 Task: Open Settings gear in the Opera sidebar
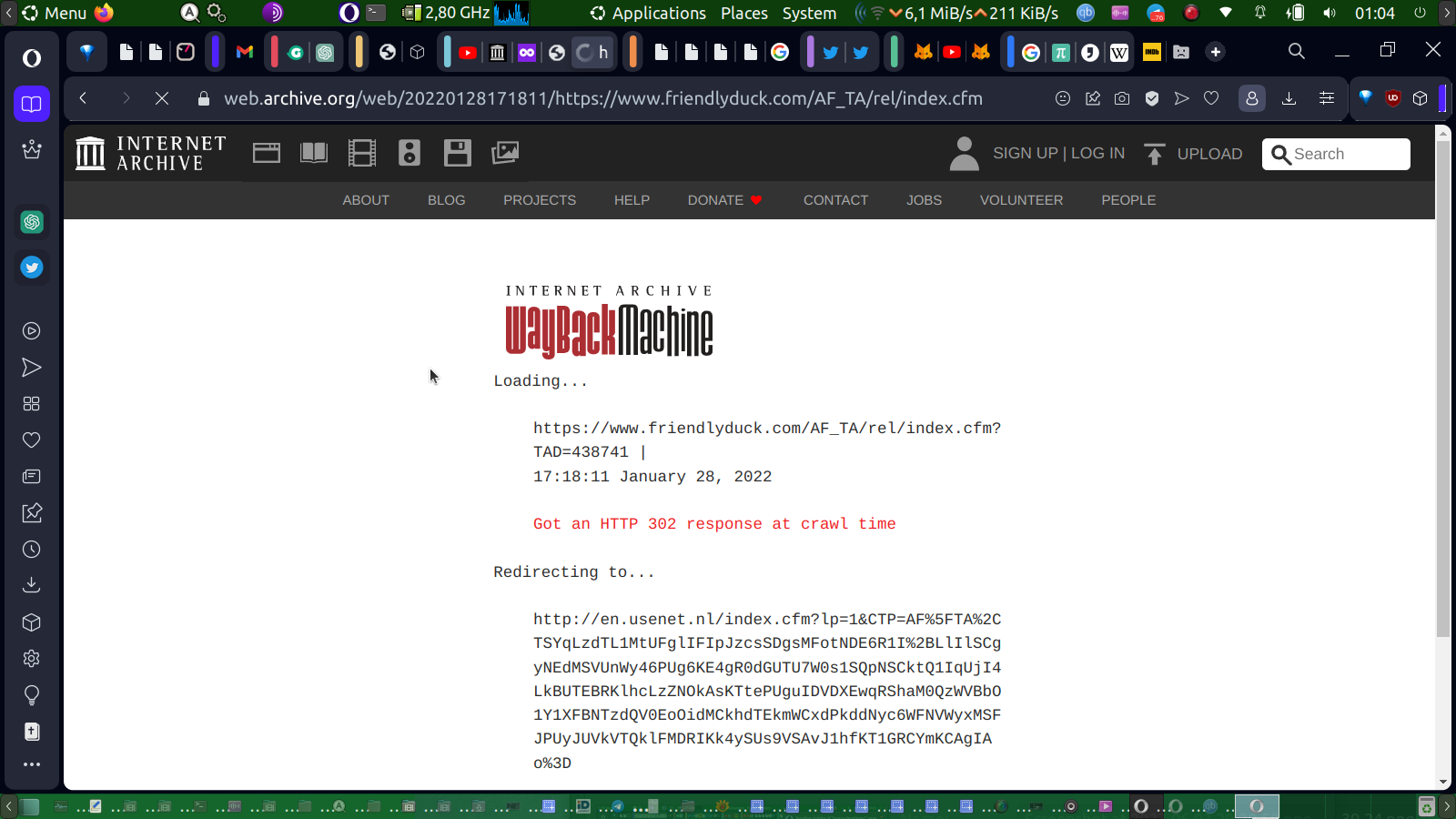(x=32, y=659)
